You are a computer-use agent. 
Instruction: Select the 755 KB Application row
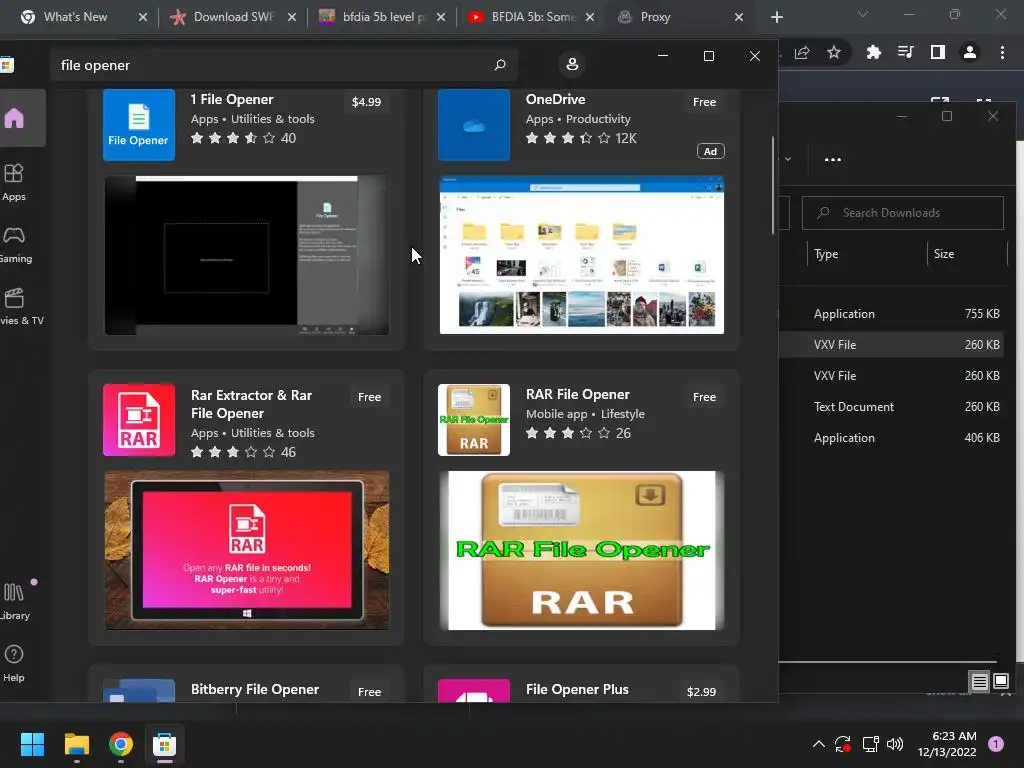point(891,314)
